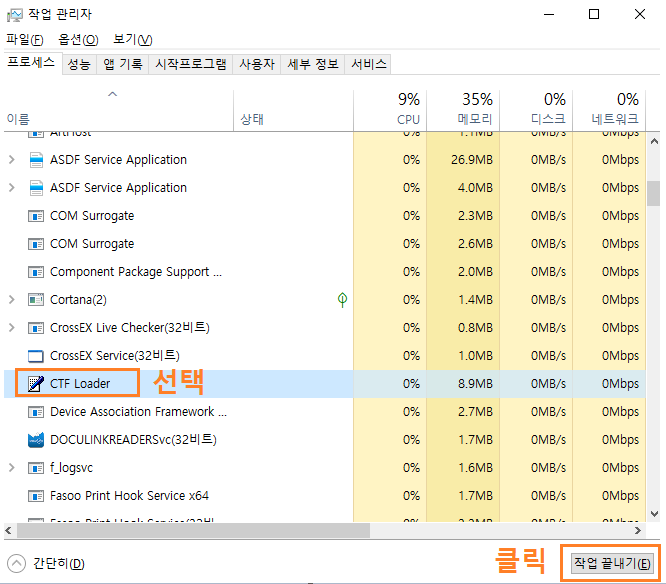The height and width of the screenshot is (584, 666).
Task: Click the 0.8MB memory value
Action: tap(475, 328)
